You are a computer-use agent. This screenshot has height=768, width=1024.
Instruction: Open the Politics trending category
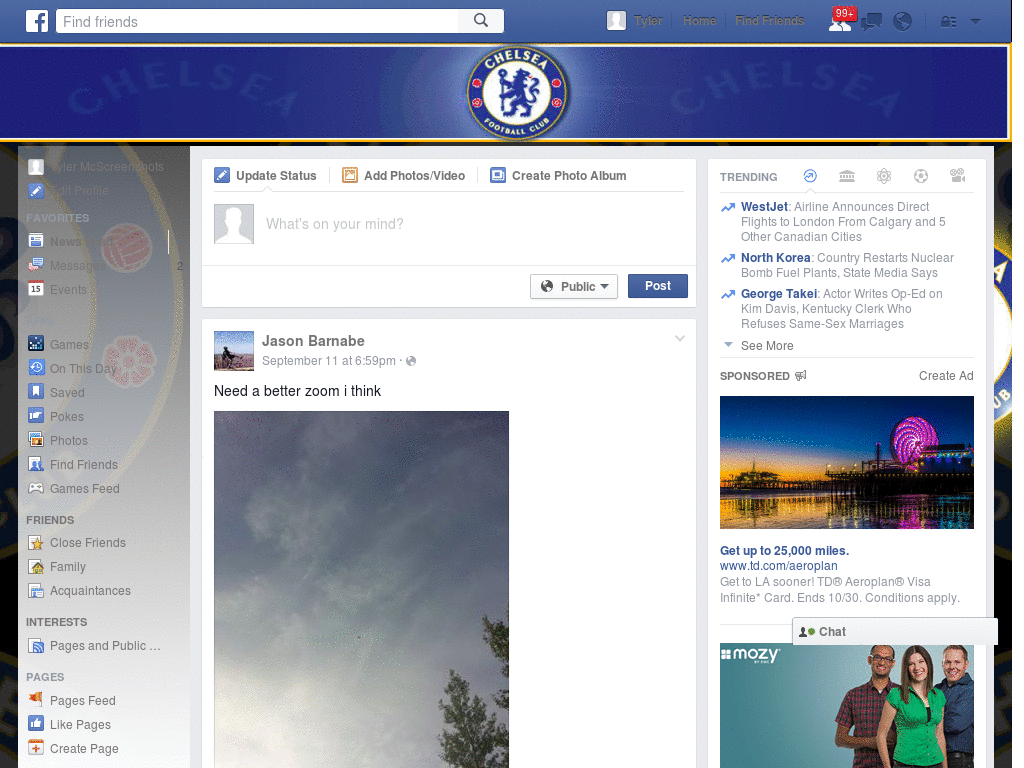point(847,176)
